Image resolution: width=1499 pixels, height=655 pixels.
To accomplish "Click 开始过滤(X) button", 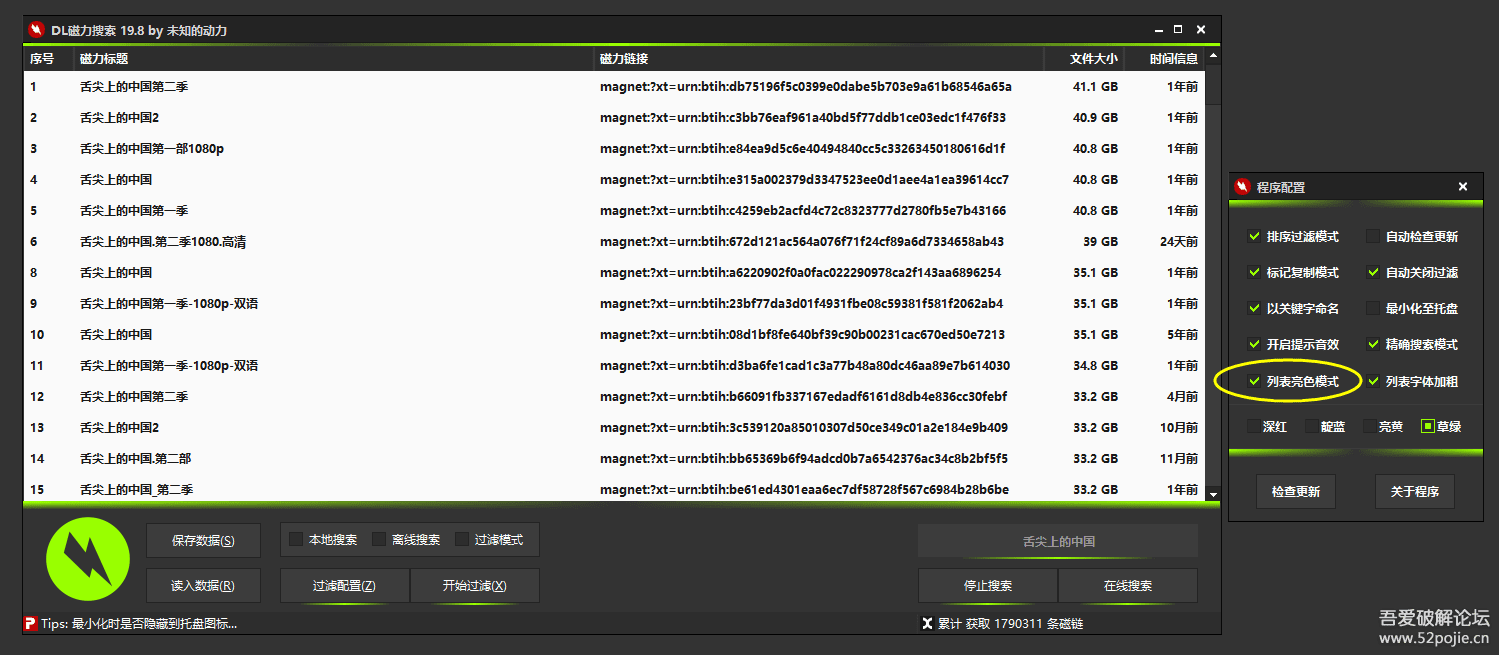I will 475,586.
